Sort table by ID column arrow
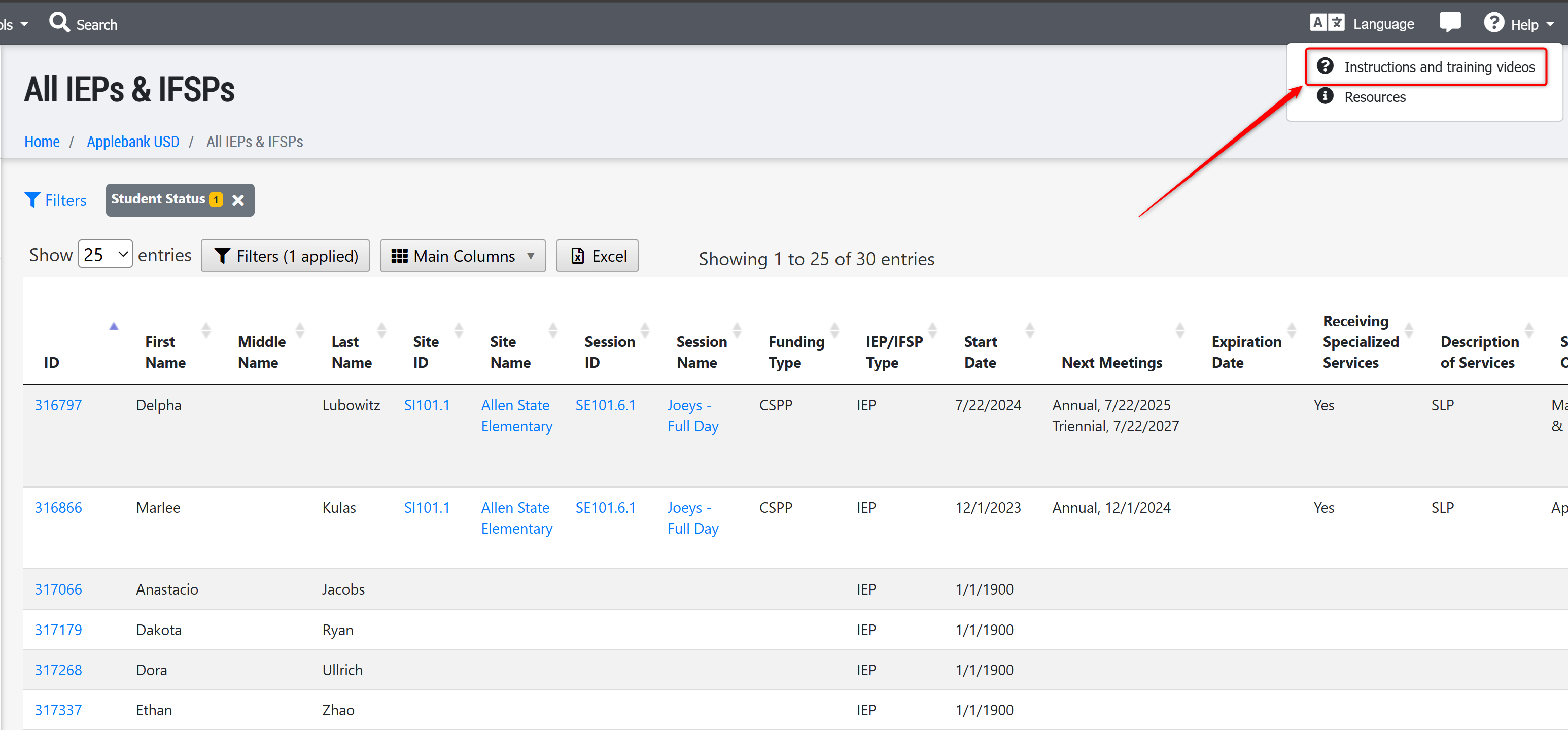The image size is (1568, 730). click(113, 326)
